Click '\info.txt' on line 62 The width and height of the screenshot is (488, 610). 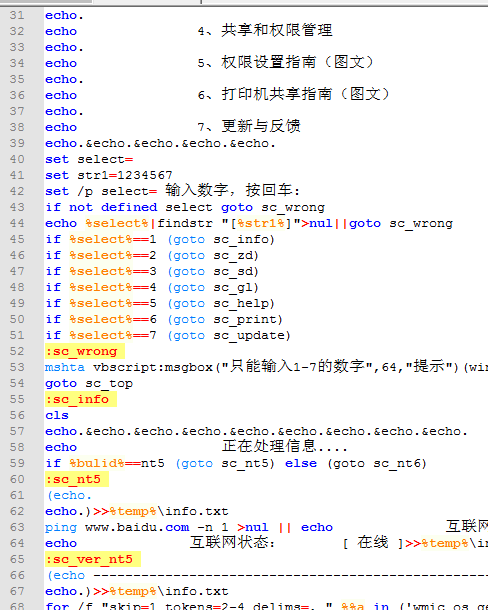pos(193,512)
